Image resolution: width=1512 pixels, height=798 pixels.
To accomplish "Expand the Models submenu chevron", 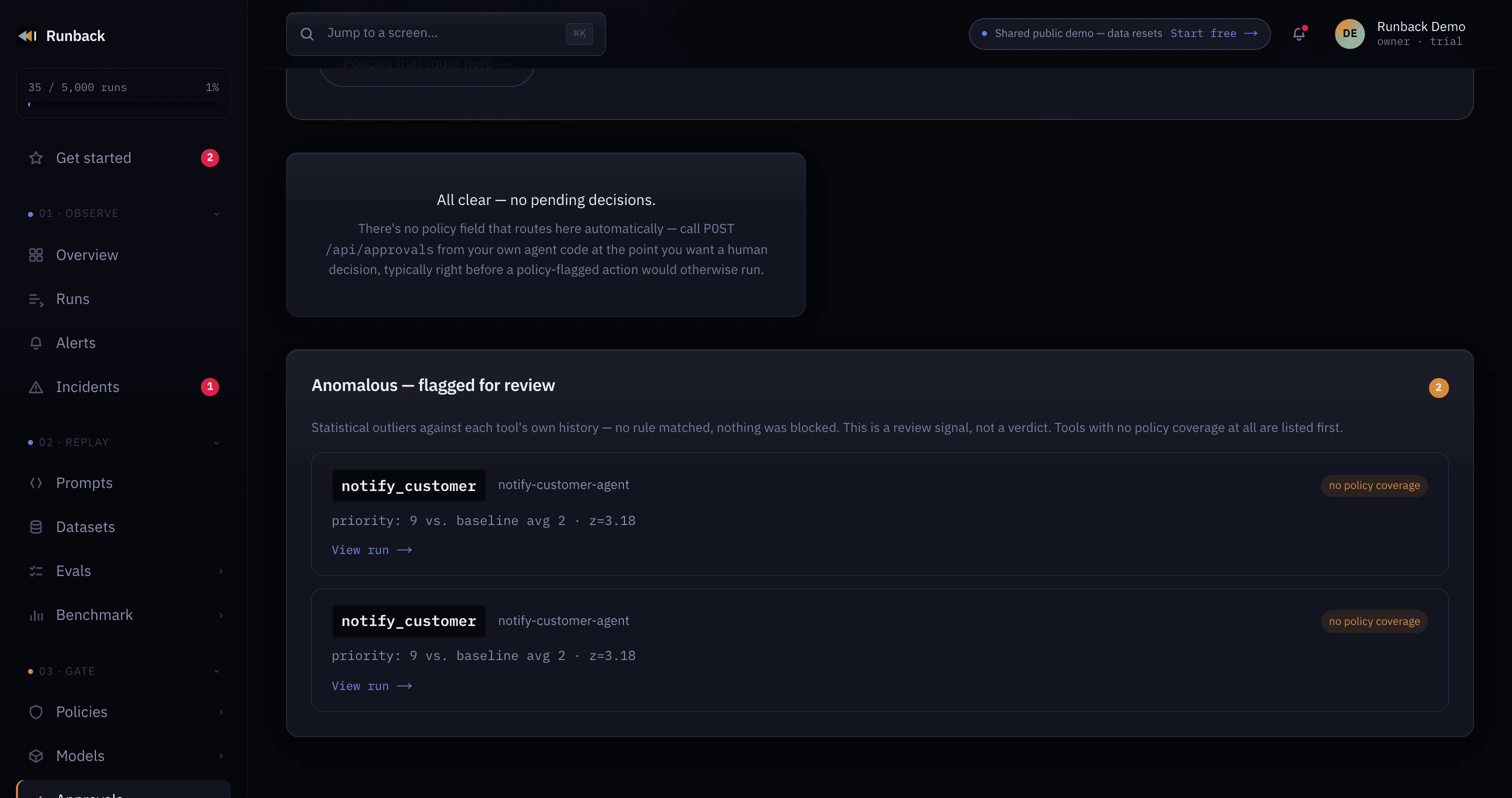I will pos(220,756).
